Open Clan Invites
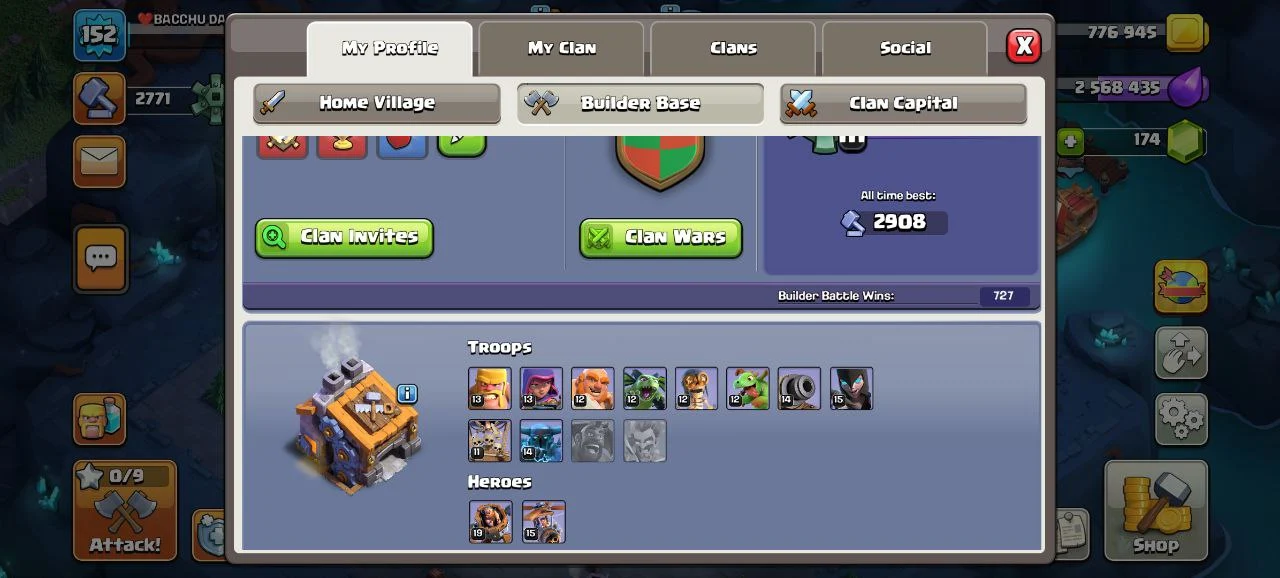 (x=344, y=238)
